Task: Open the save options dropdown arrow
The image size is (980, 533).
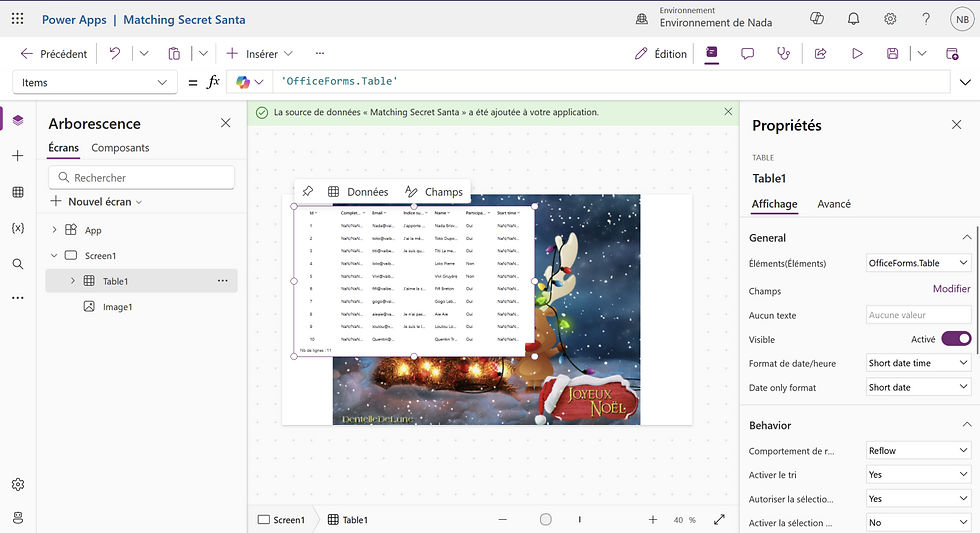Action: (922, 54)
